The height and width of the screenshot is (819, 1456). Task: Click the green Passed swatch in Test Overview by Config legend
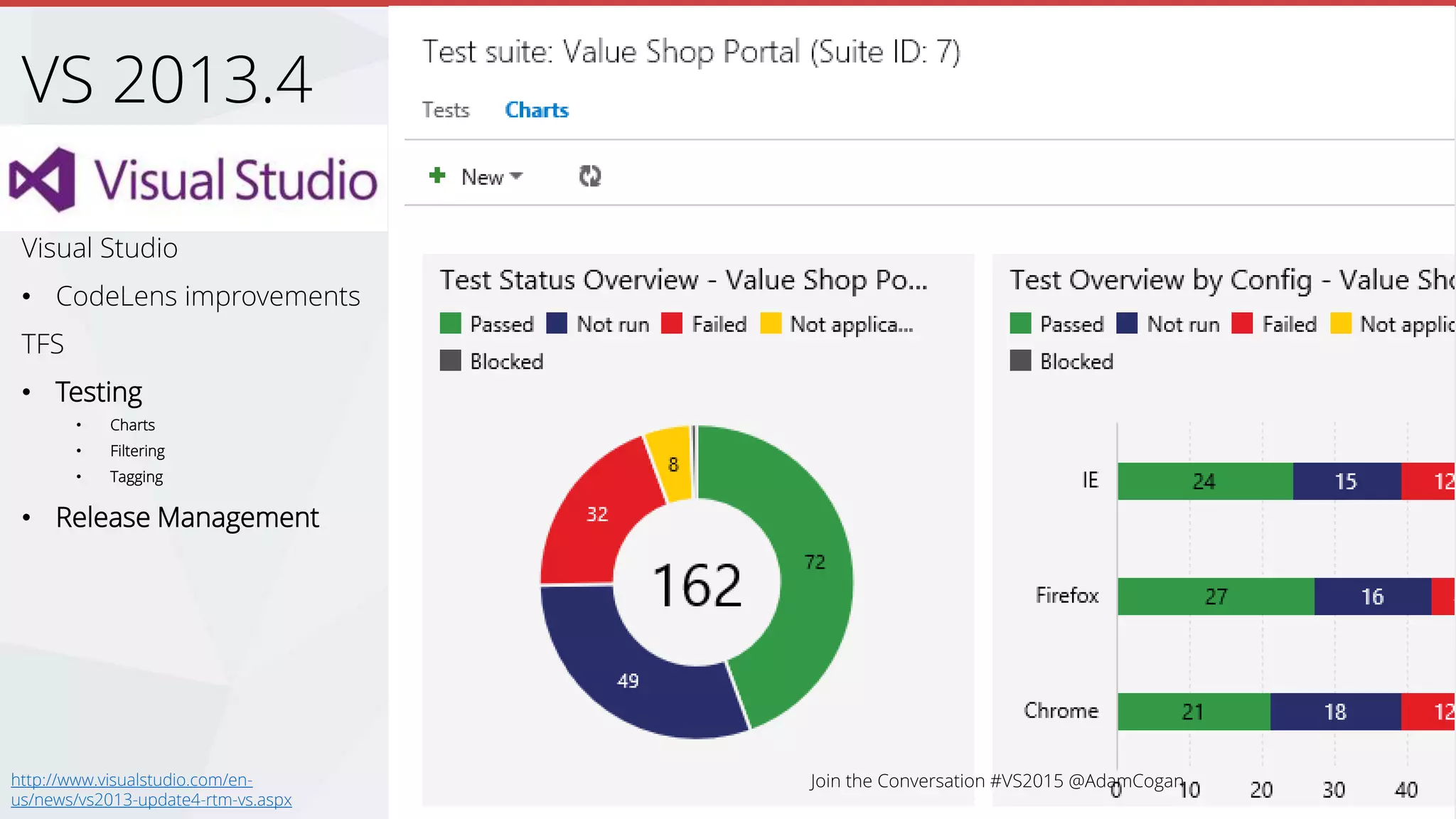pos(1021,323)
